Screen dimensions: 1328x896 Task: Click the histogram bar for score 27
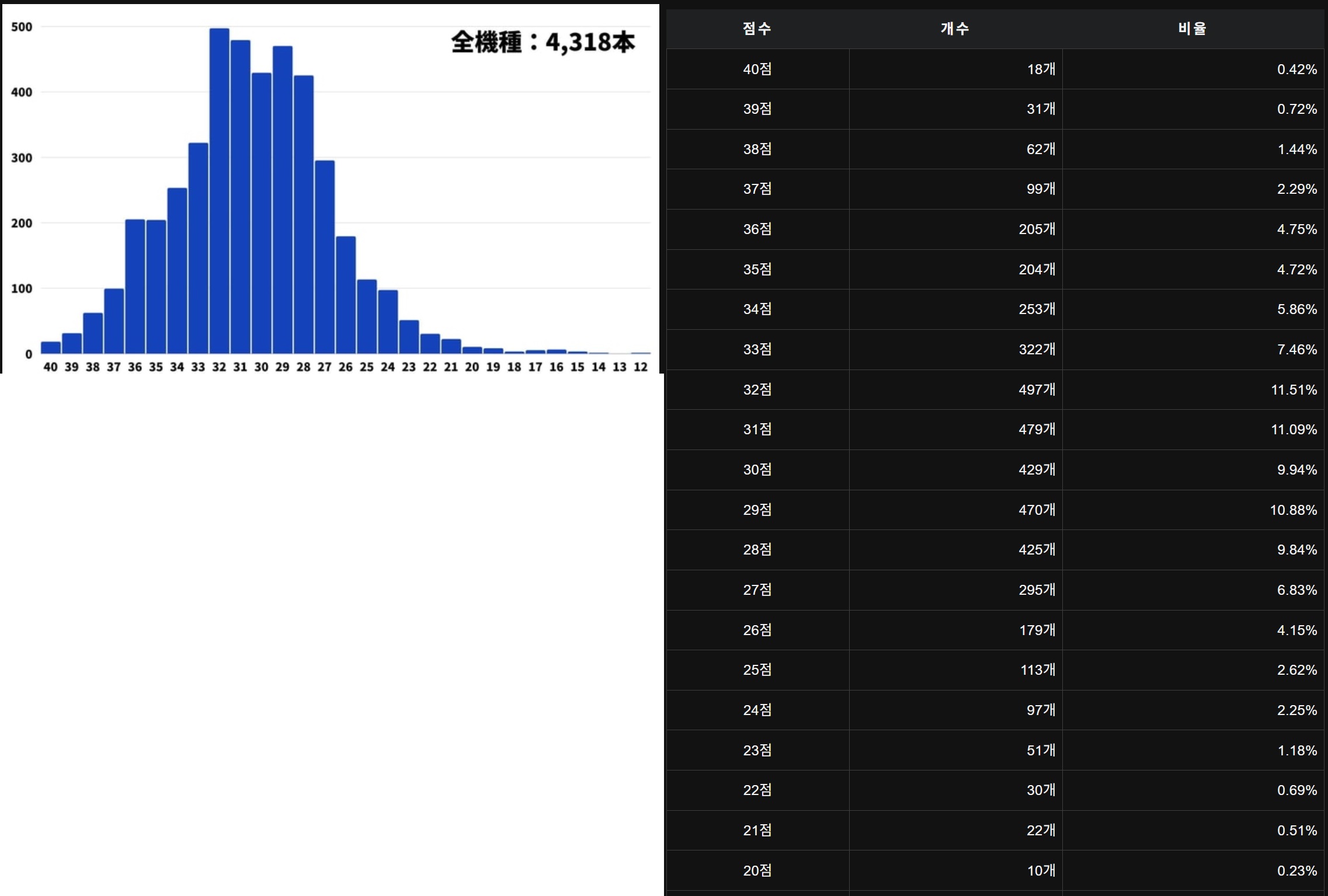325,258
